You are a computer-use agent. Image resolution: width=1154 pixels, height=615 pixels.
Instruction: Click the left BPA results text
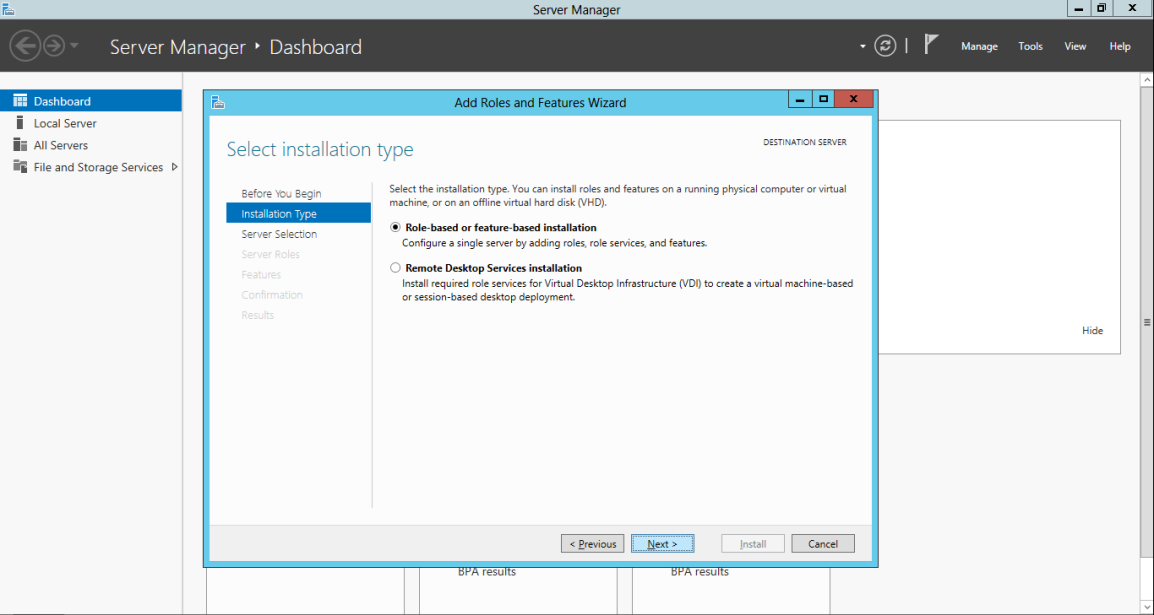click(x=486, y=572)
